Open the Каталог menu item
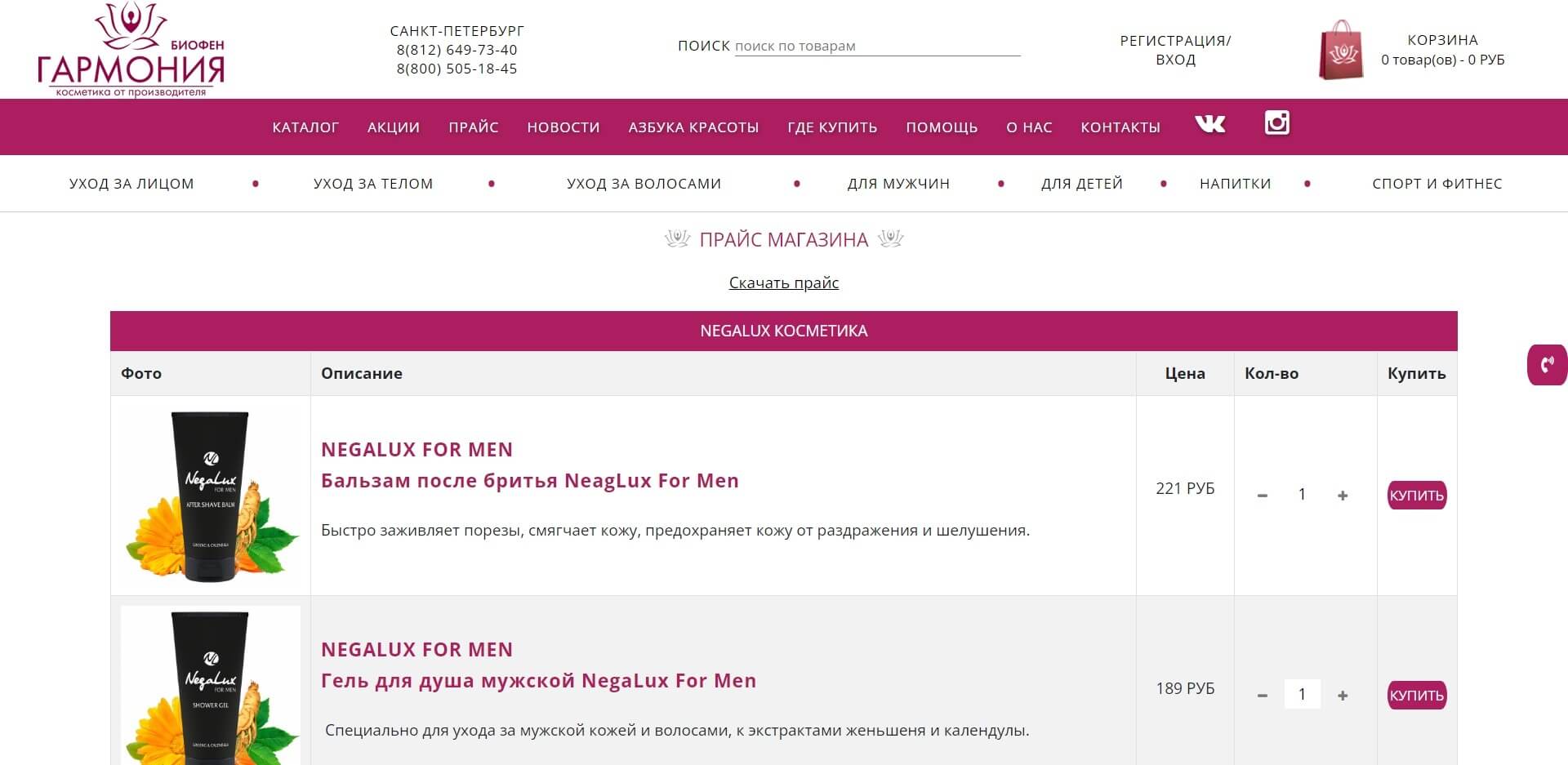The image size is (1568, 765). pyautogui.click(x=305, y=127)
